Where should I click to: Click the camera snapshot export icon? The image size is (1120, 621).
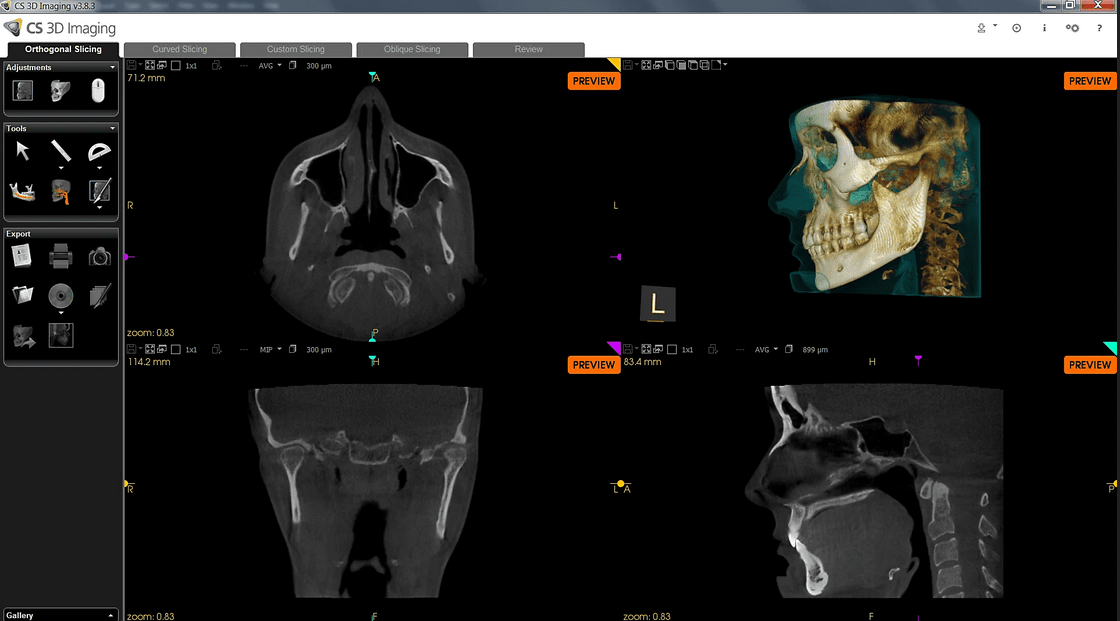(98, 256)
